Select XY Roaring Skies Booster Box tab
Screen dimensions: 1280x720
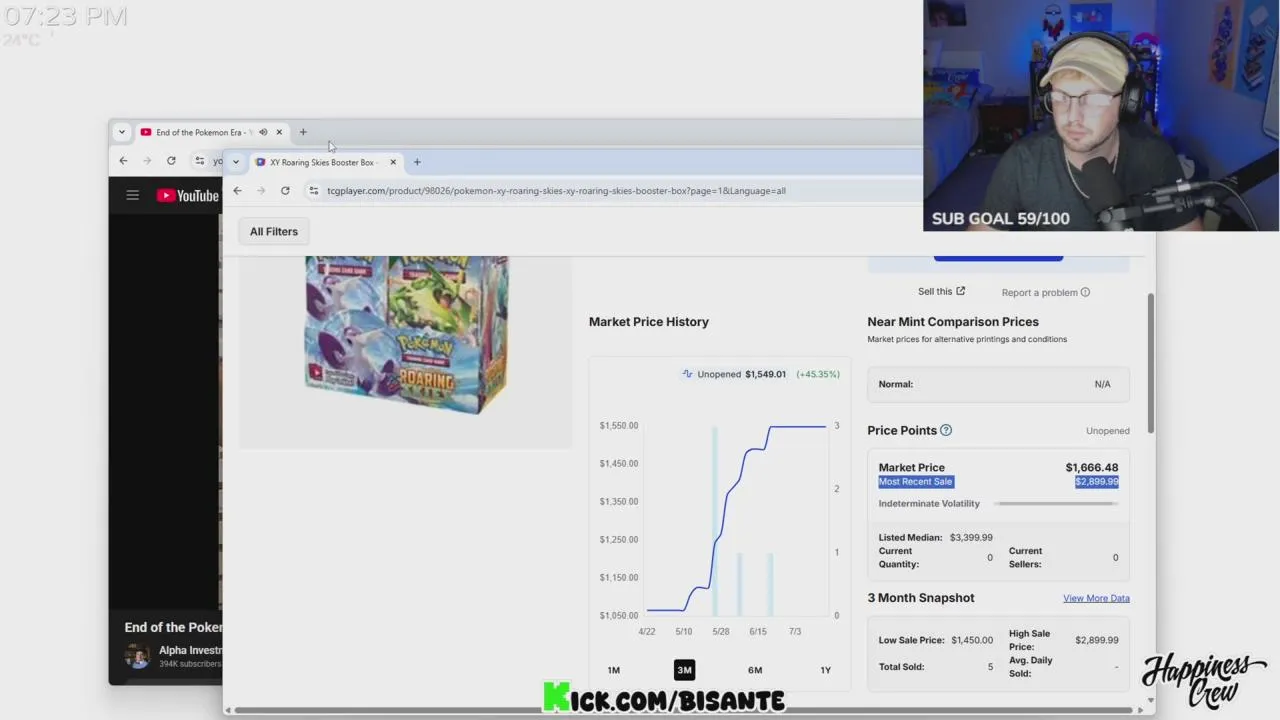pyautogui.click(x=320, y=162)
